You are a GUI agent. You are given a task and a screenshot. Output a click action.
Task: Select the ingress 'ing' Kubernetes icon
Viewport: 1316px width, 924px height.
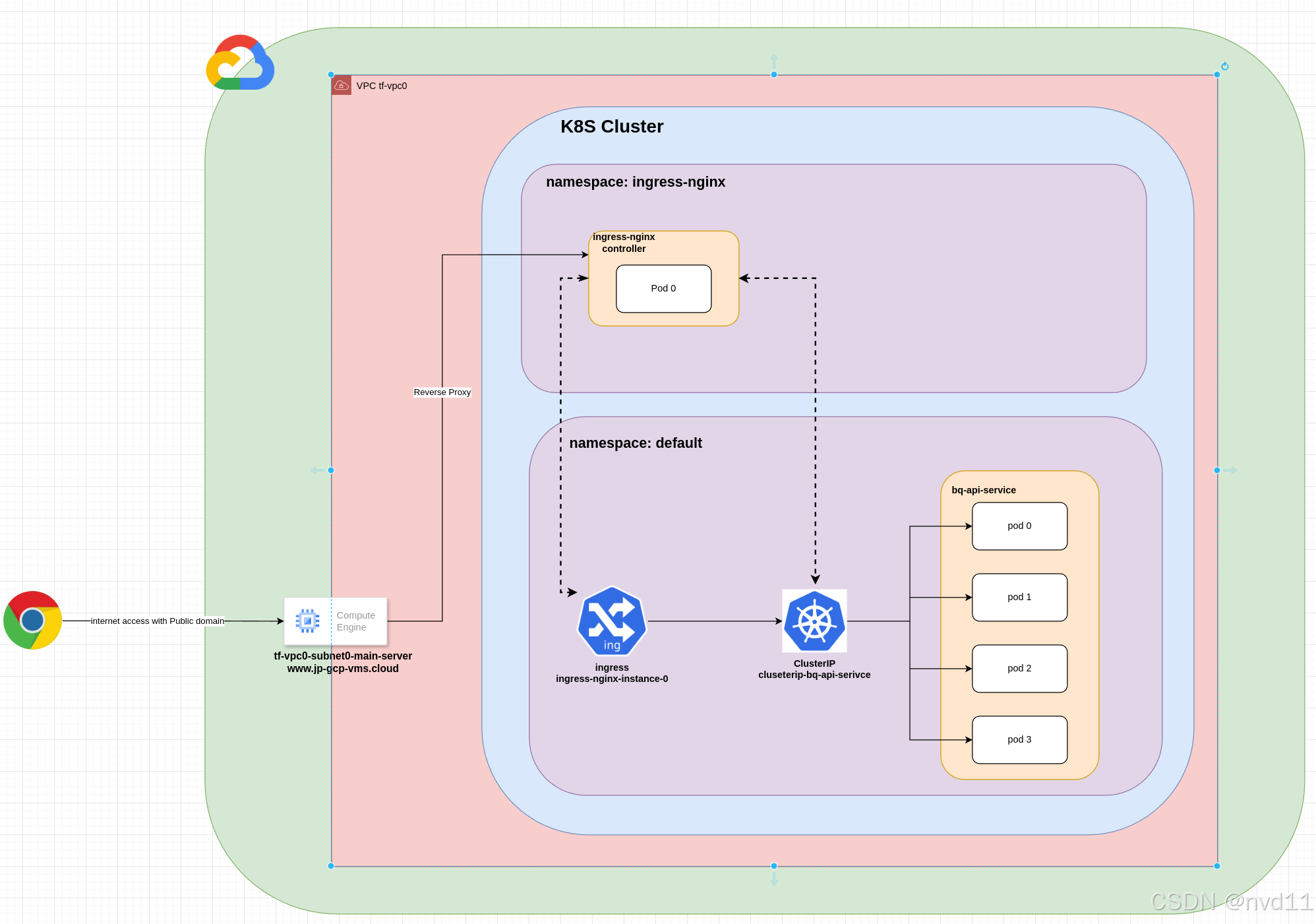click(x=612, y=621)
